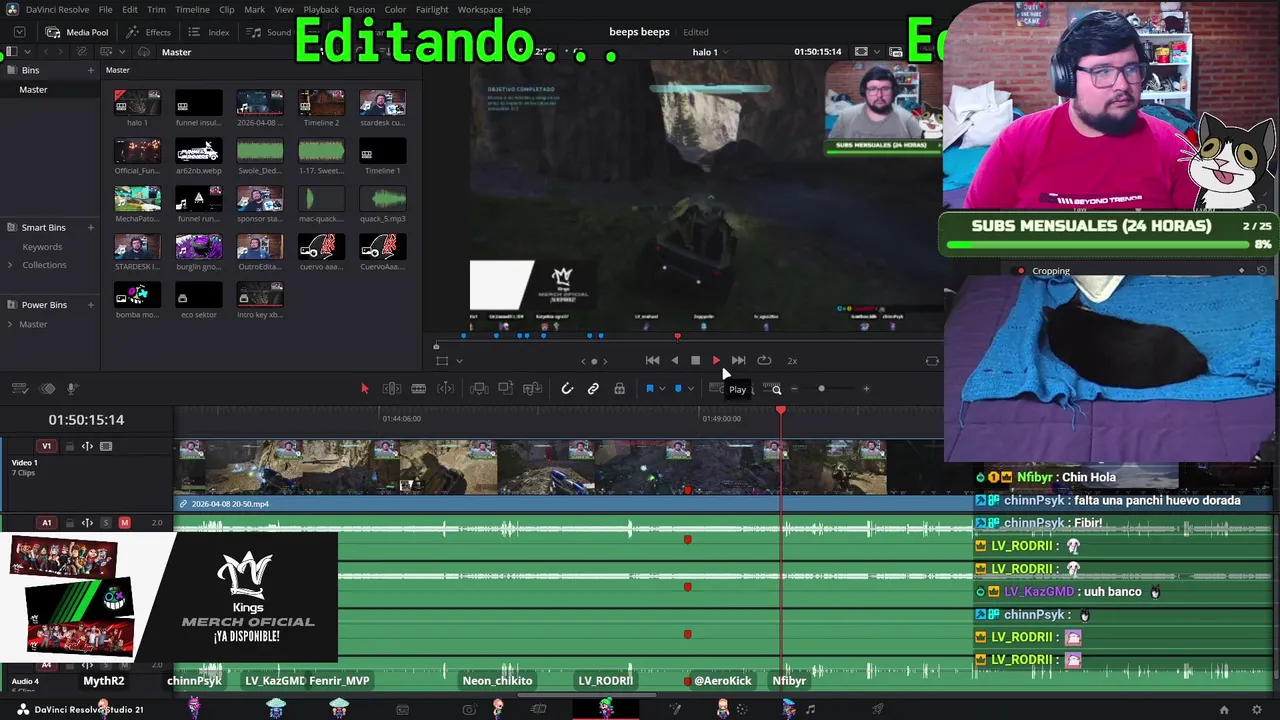Toggle loop playback in the viewer
The height and width of the screenshot is (720, 1280).
(x=764, y=361)
